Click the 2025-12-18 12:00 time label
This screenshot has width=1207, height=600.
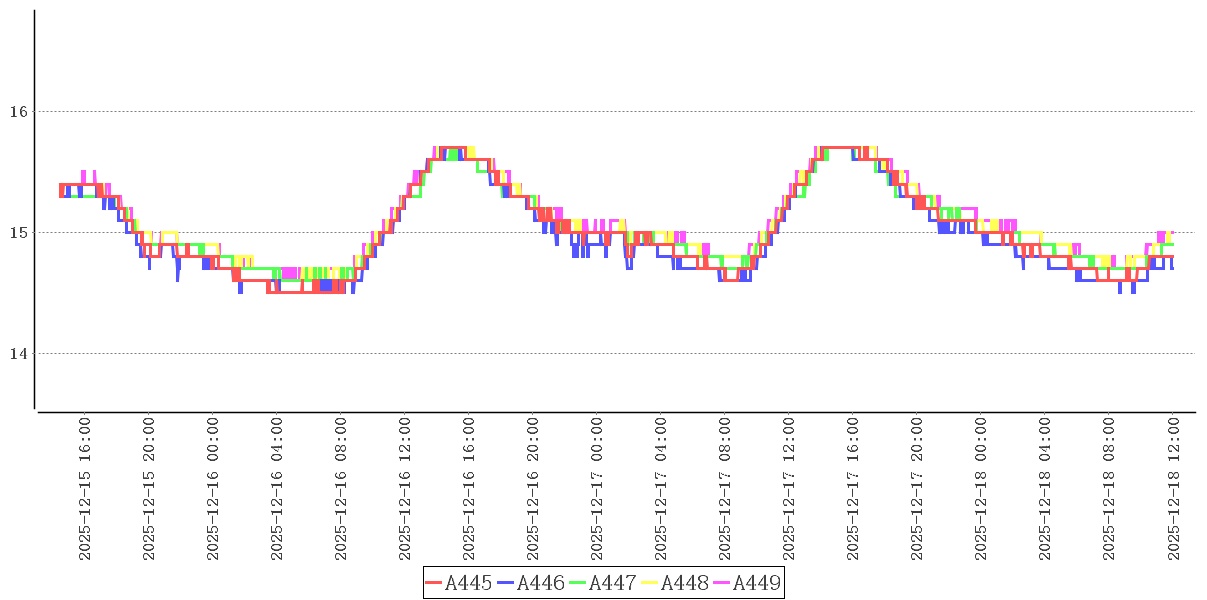point(1173,489)
